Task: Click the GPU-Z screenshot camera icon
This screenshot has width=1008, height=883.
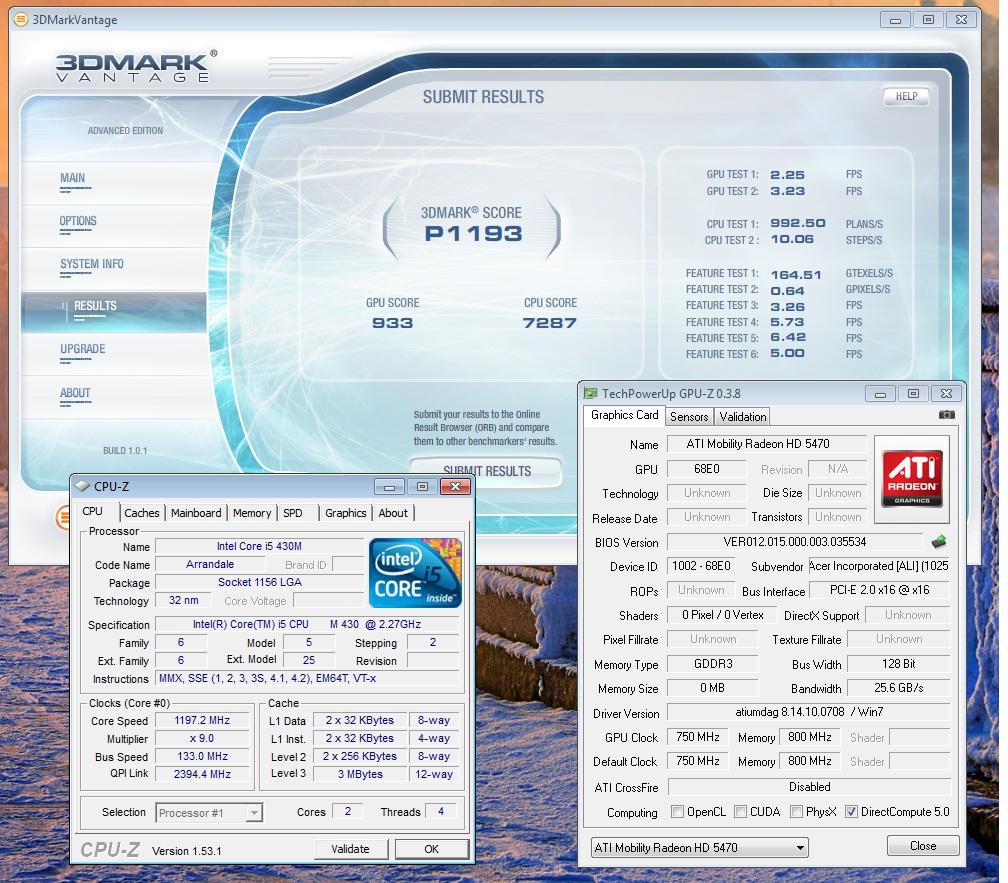Action: point(946,415)
